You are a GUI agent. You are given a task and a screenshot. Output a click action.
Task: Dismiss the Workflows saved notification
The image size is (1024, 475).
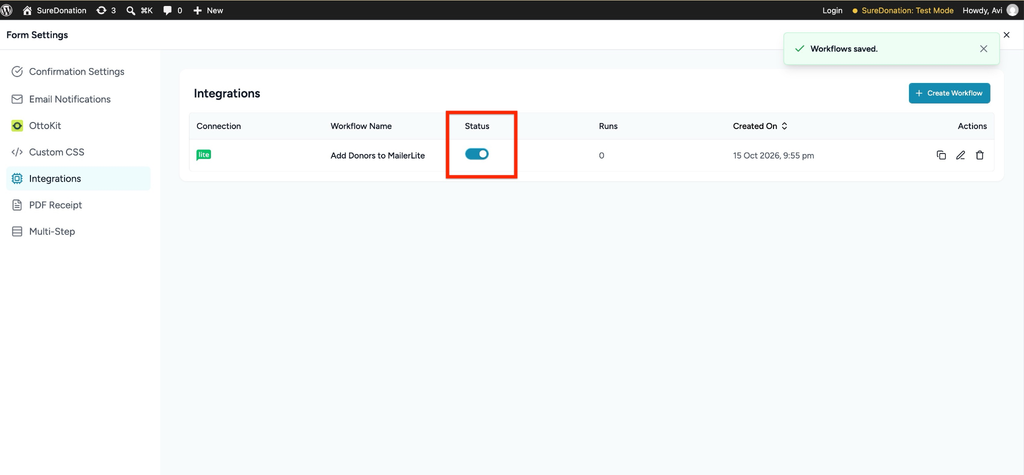pyautogui.click(x=984, y=49)
